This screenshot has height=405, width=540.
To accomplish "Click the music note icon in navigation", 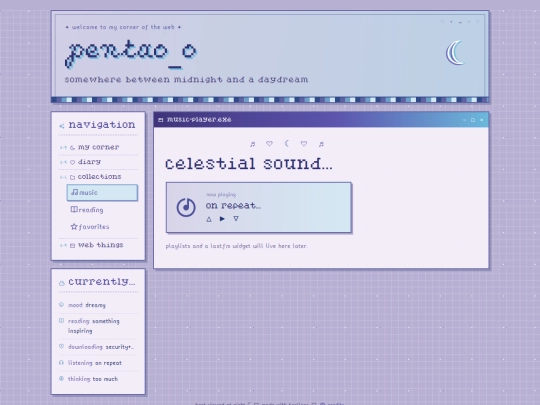I will point(74,192).
